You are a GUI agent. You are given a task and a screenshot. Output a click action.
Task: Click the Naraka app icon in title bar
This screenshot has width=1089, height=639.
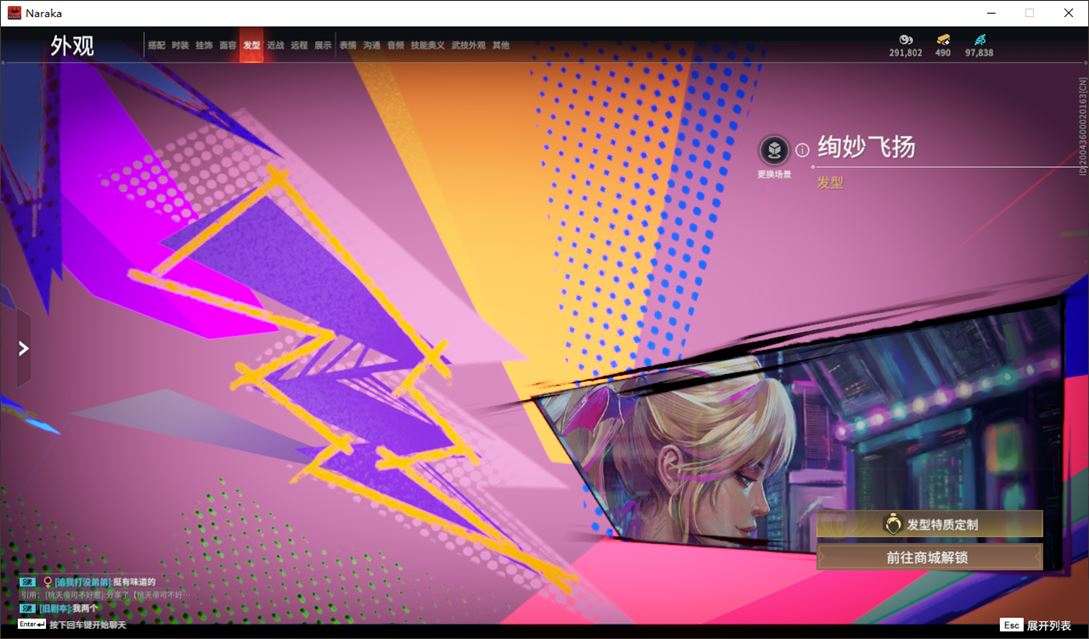pos(14,13)
